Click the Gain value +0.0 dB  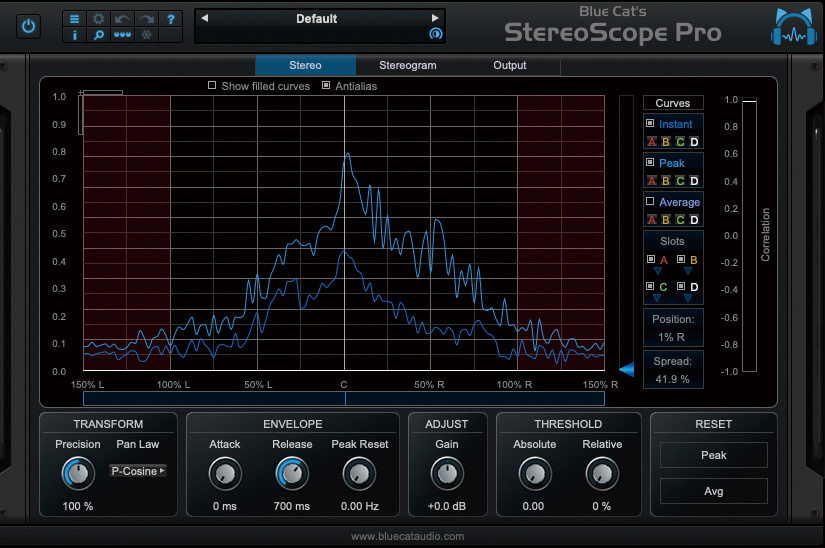click(x=446, y=506)
